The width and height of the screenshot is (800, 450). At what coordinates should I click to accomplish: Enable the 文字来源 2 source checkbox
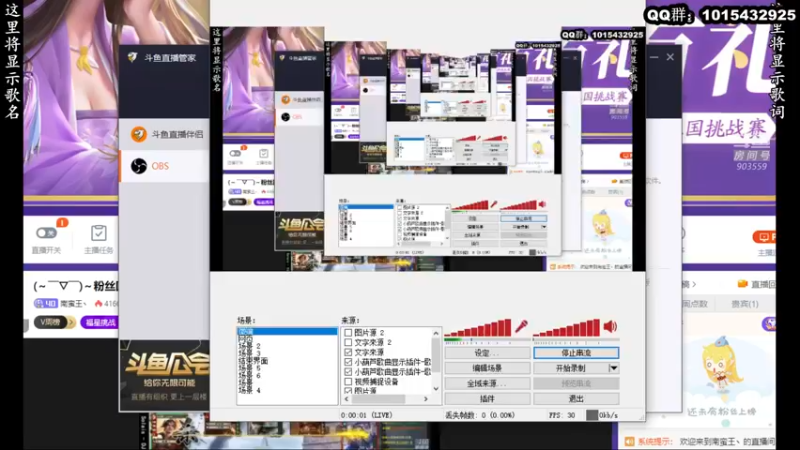coord(348,342)
